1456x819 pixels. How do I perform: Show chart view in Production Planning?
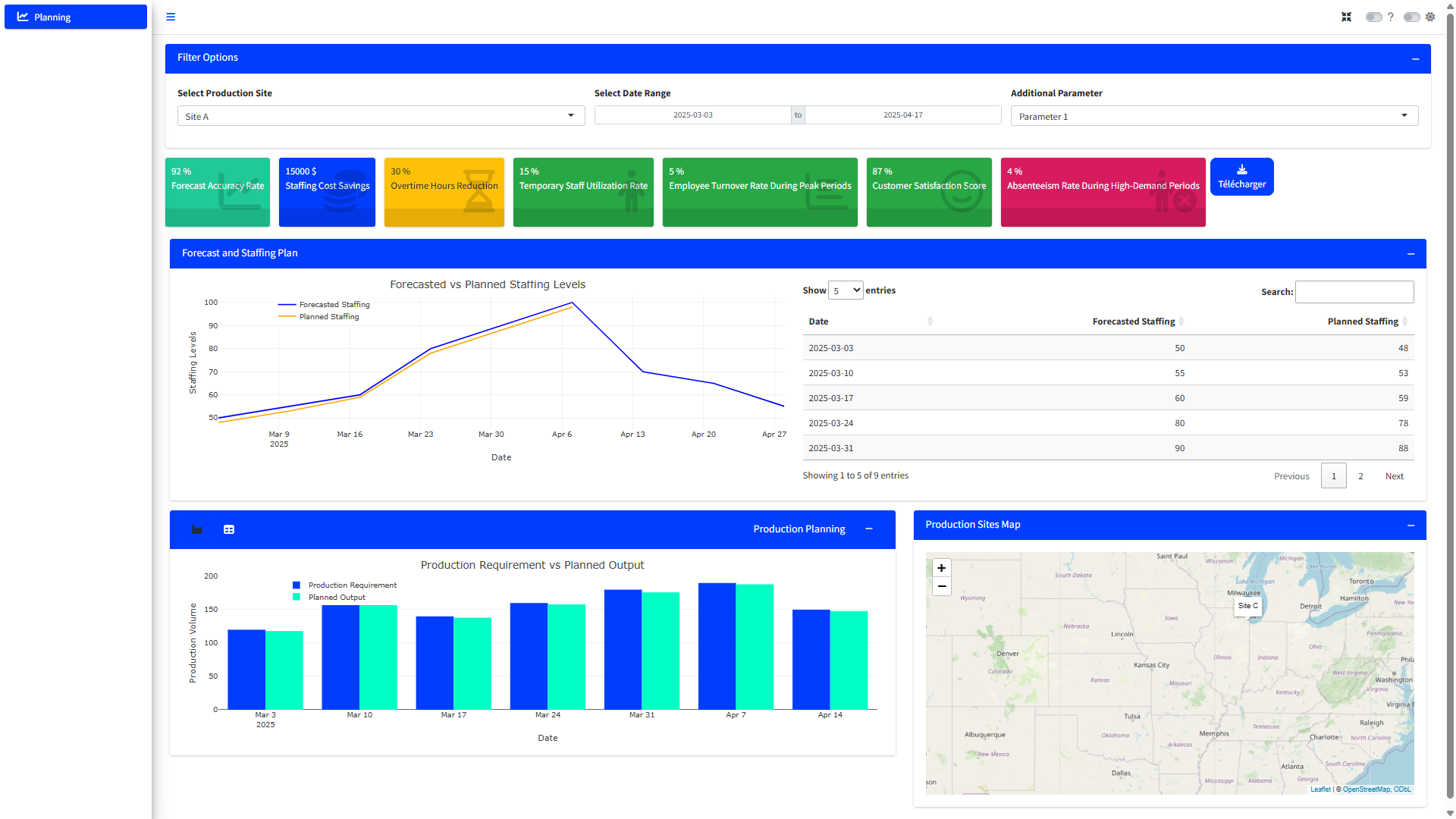click(197, 529)
